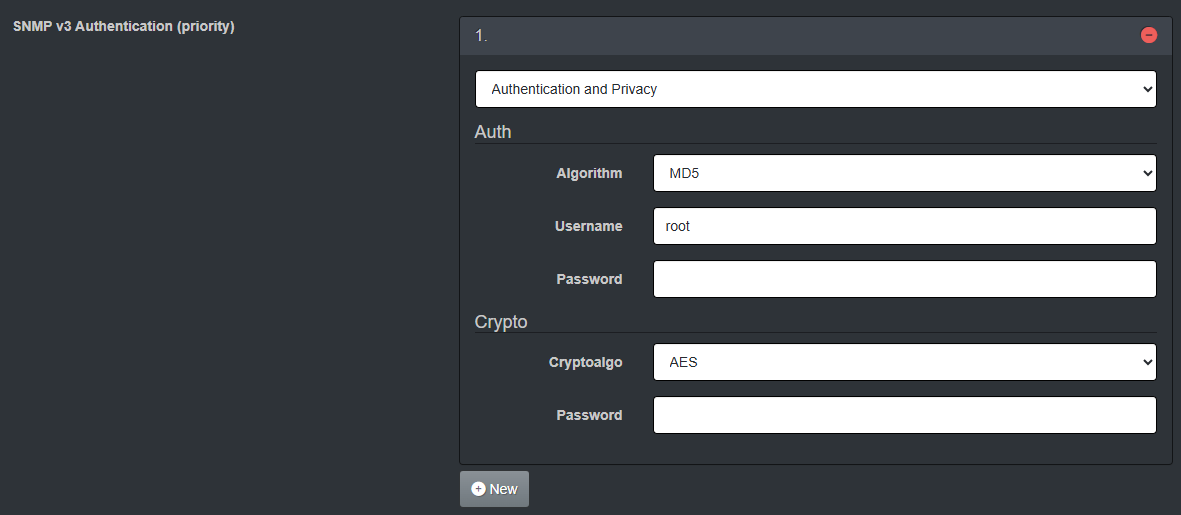The image size is (1181, 515).
Task: Click the chevron arrow of the MD5 select
Action: [x=1147, y=173]
